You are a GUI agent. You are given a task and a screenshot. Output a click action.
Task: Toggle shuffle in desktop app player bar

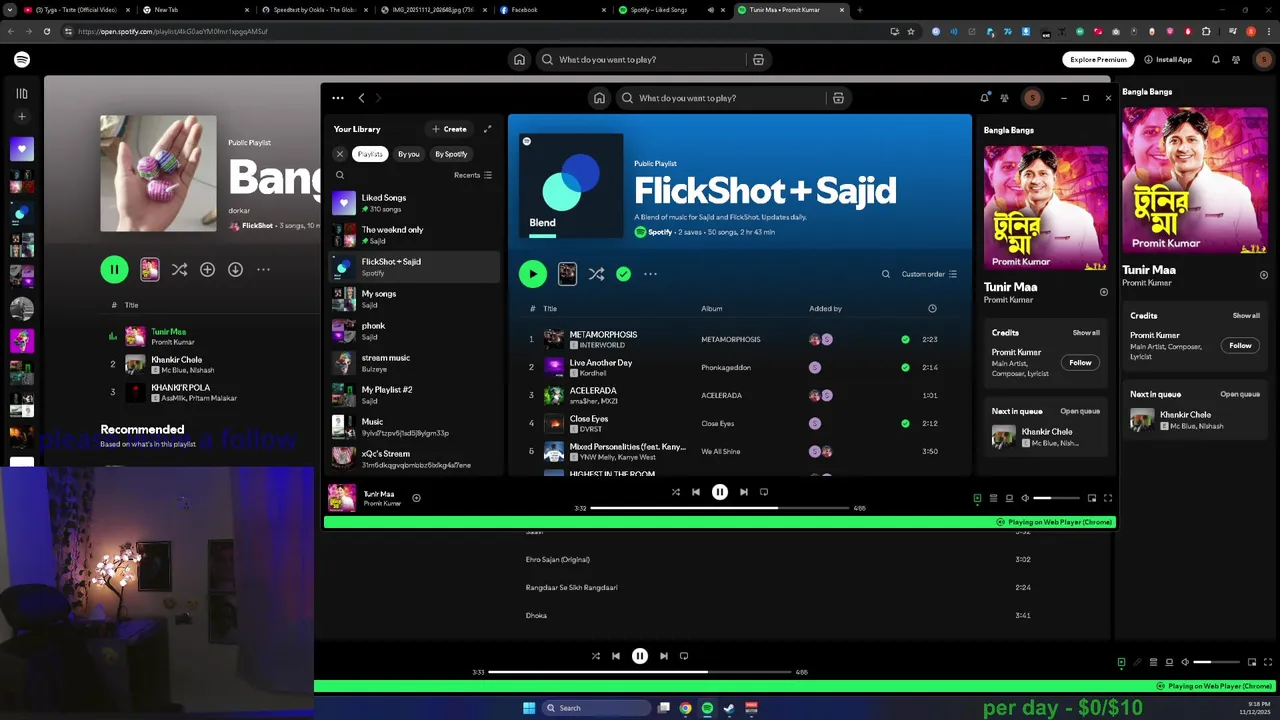pos(676,492)
